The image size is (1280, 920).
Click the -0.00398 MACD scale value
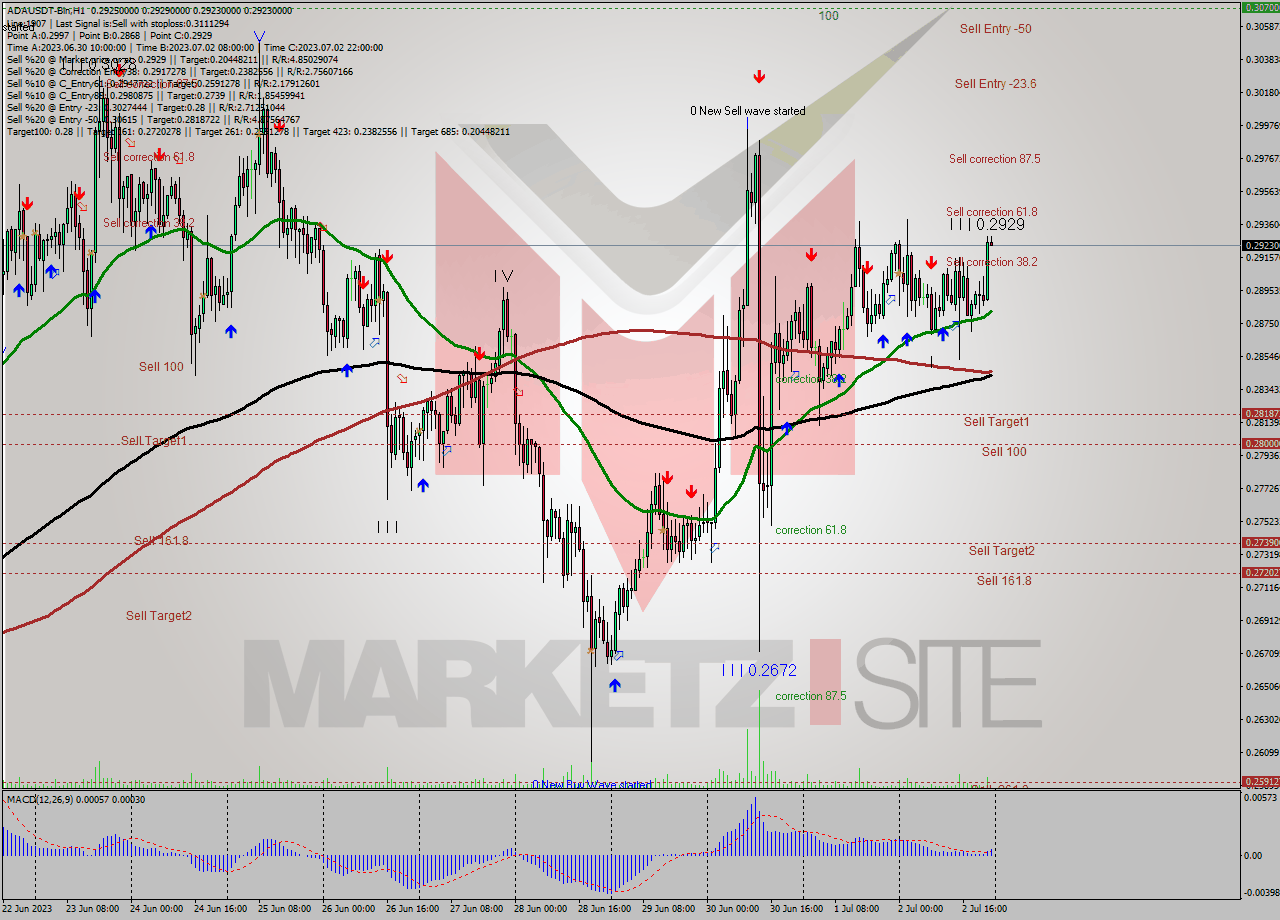pyautogui.click(x=1260, y=892)
